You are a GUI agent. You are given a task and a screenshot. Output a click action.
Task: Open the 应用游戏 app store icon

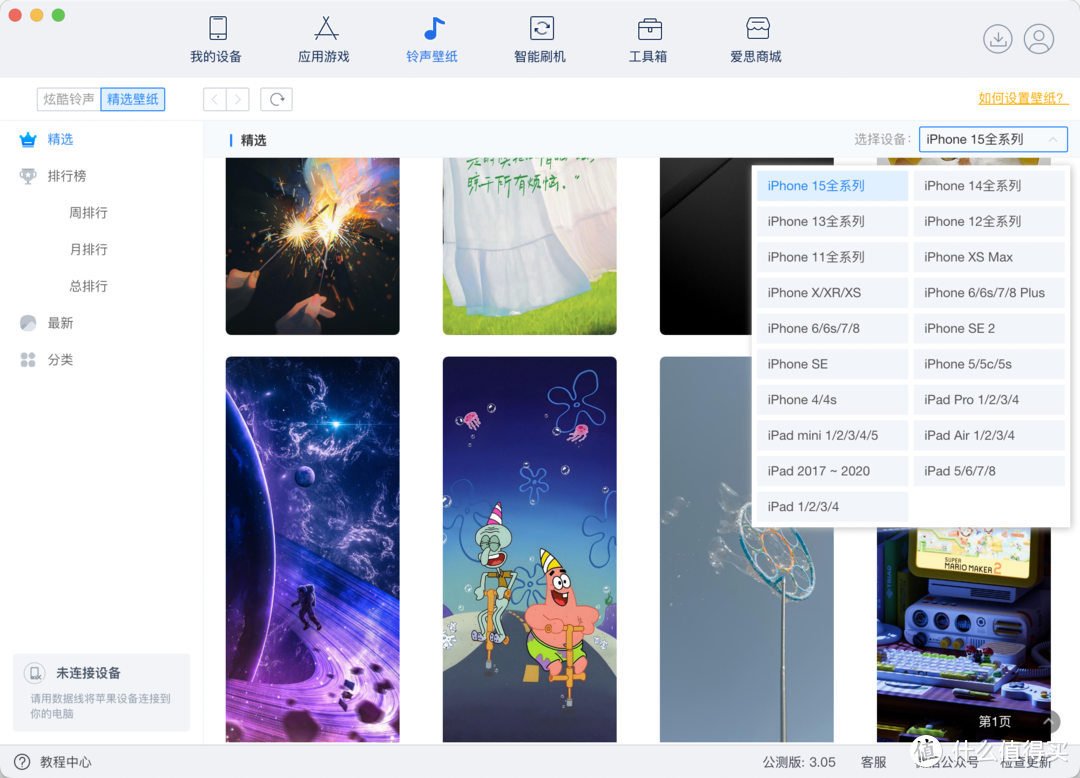pyautogui.click(x=326, y=28)
